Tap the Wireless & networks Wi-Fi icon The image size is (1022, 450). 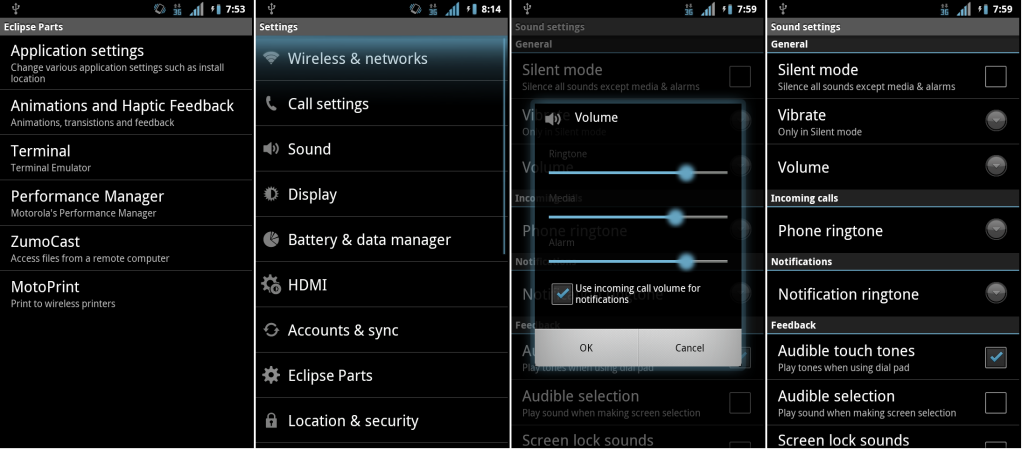(271, 58)
